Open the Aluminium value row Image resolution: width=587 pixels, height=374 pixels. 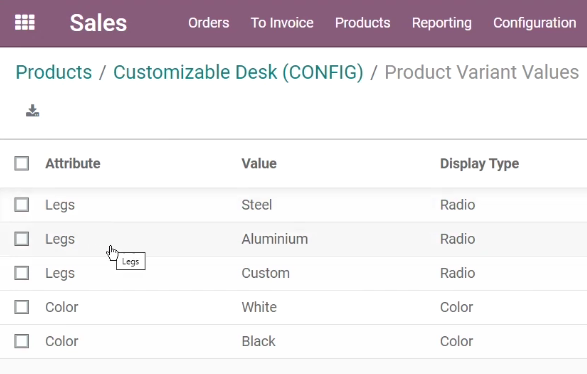click(294, 239)
